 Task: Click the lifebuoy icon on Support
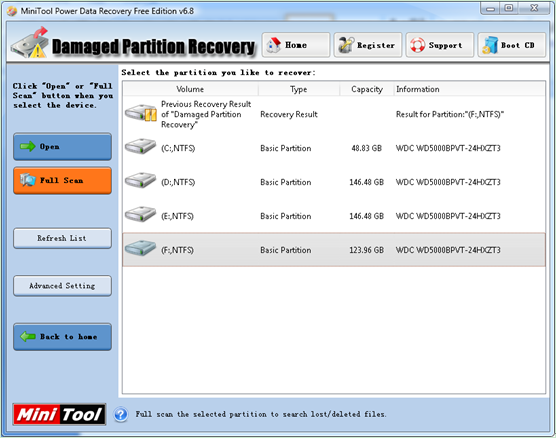(417, 45)
